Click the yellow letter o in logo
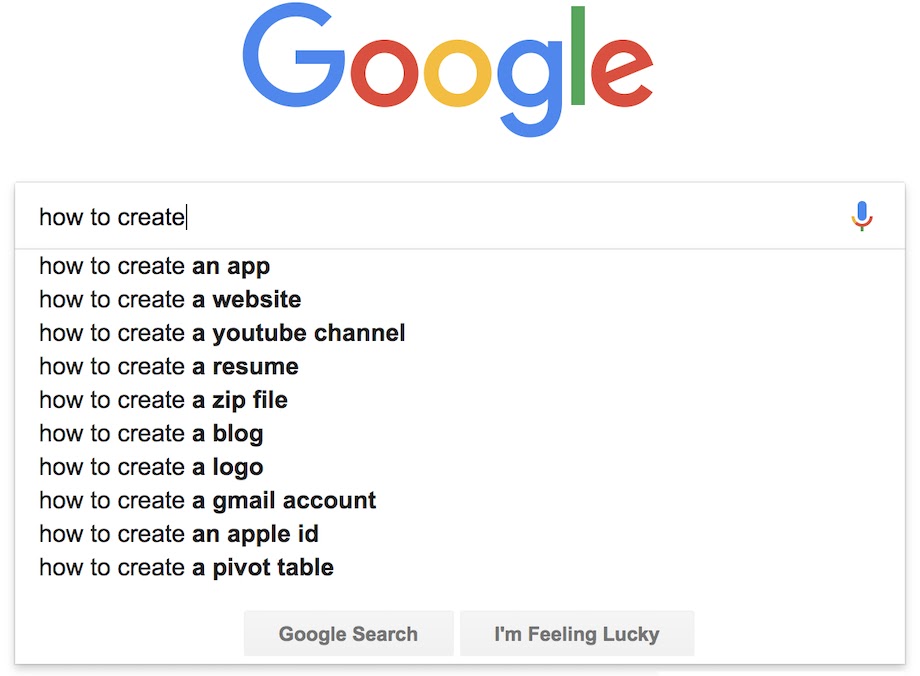Image resolution: width=920 pixels, height=676 pixels. (458, 74)
